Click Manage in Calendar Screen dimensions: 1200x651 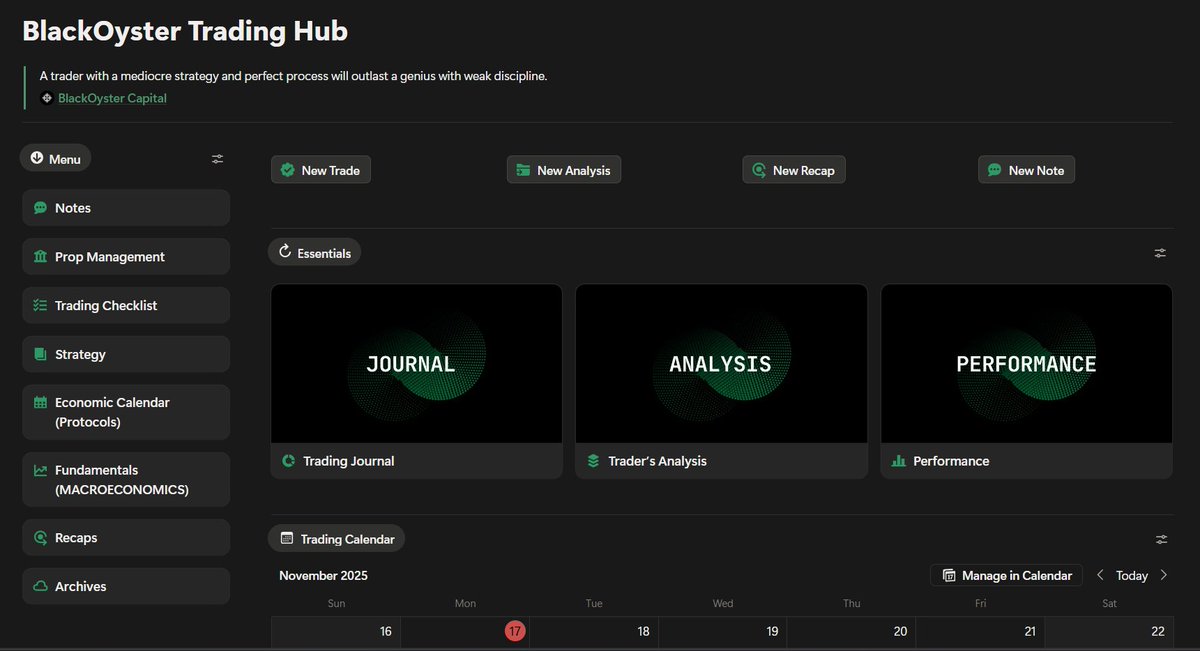[x=1006, y=575]
